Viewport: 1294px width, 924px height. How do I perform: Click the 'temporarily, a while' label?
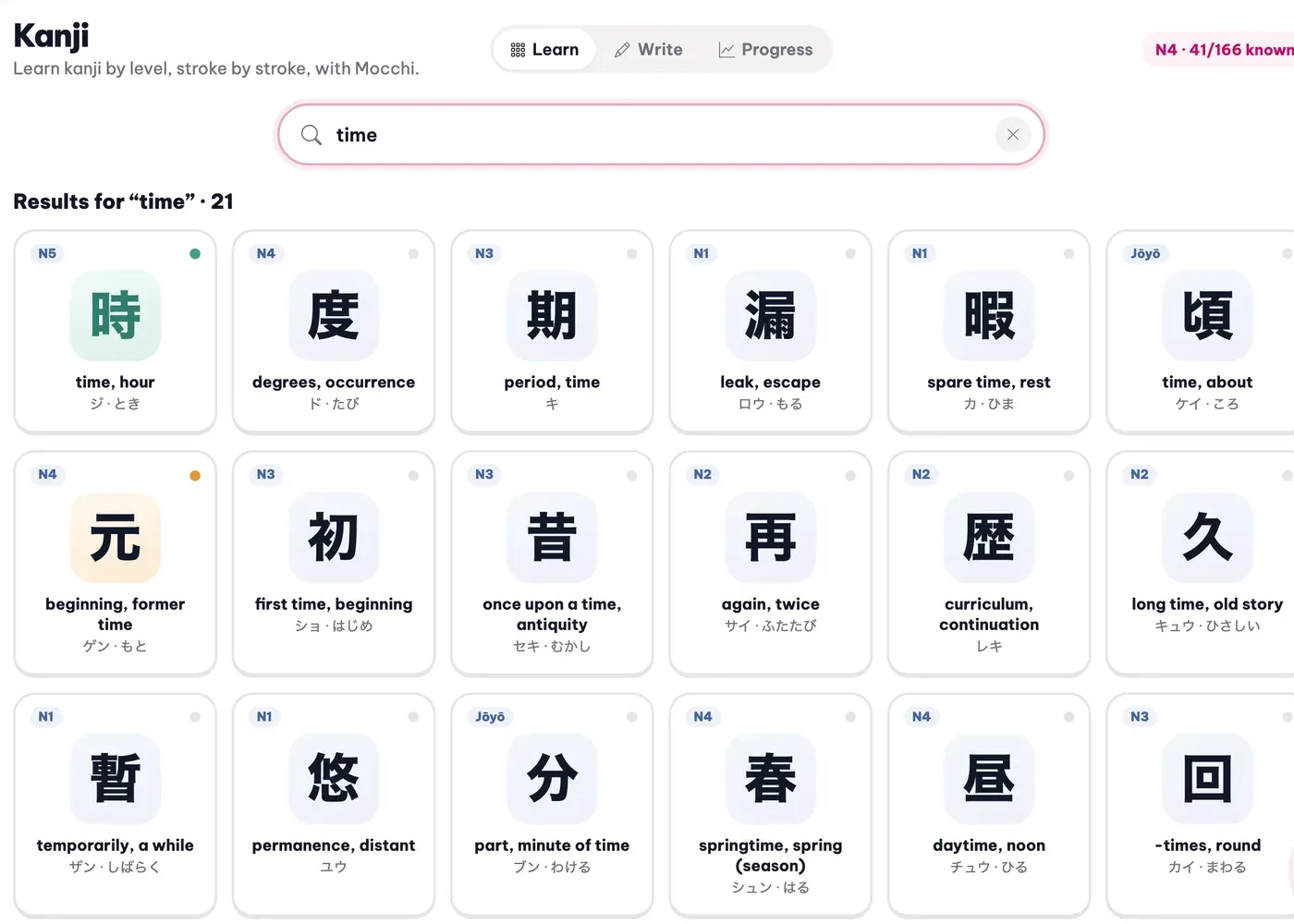[x=116, y=845]
